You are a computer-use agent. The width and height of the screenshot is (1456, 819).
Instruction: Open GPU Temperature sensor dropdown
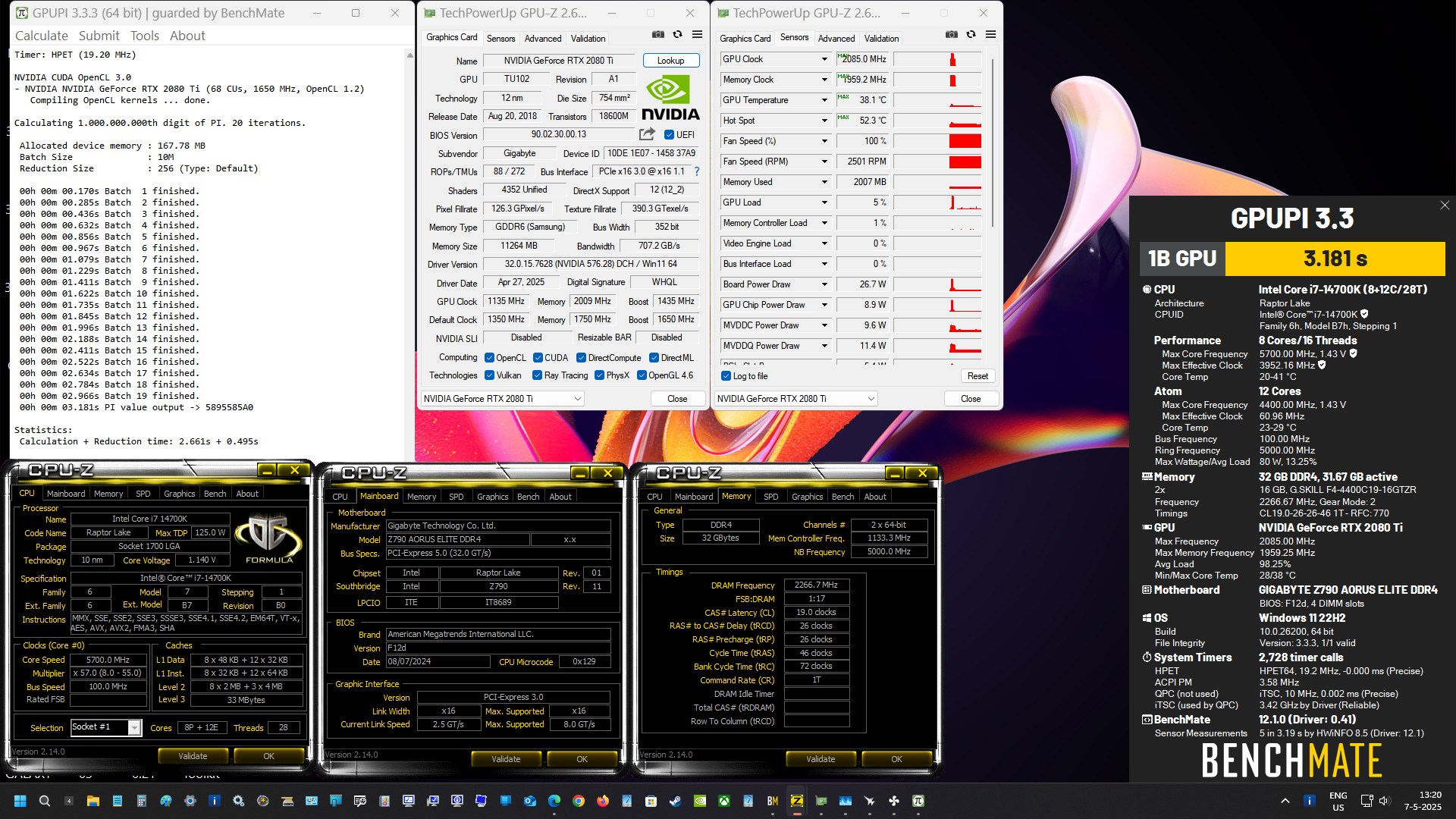[824, 100]
